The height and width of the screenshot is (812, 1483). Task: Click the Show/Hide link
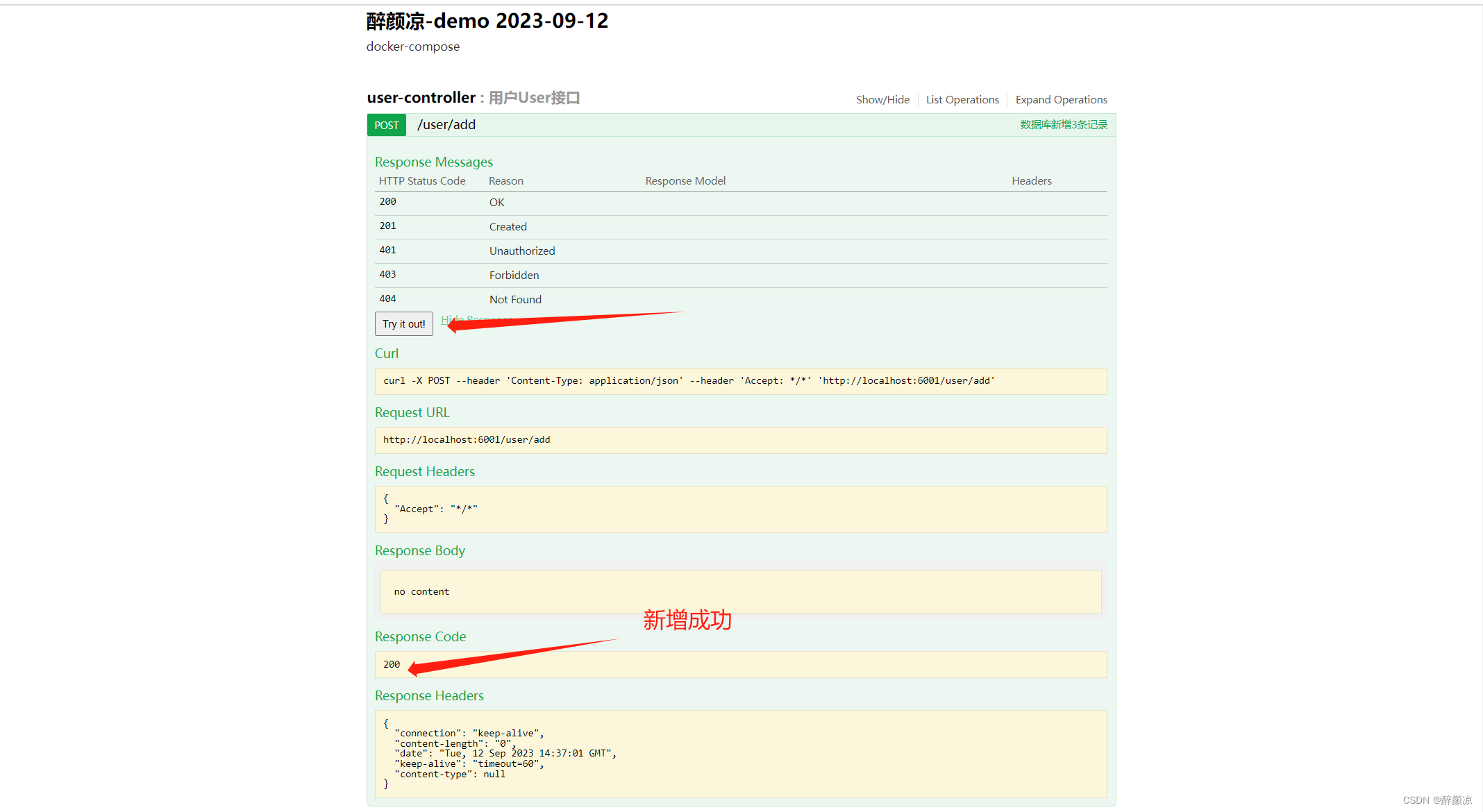(x=882, y=100)
